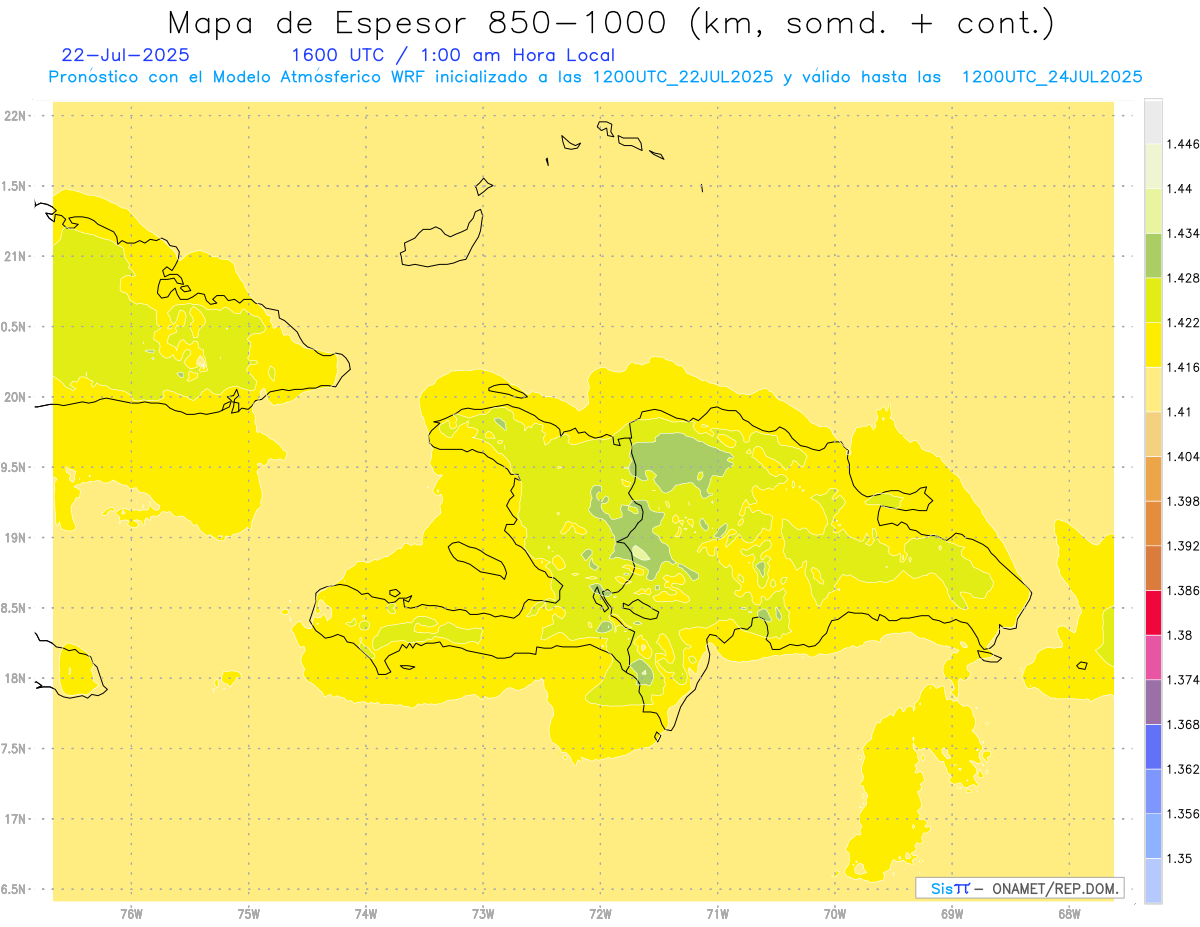Select the orange swatch between 1.398 and 1.404

[x=1153, y=478]
